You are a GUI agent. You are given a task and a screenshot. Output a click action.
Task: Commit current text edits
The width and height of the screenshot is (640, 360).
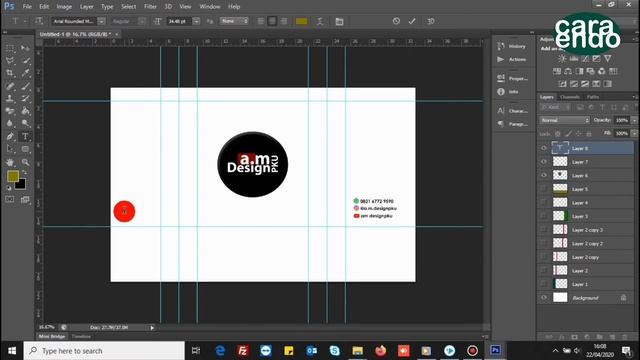click(x=412, y=21)
